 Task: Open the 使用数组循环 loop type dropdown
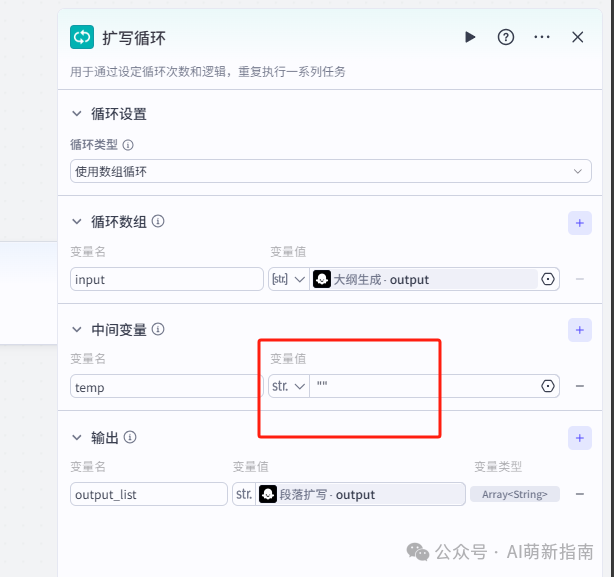tap(330, 171)
